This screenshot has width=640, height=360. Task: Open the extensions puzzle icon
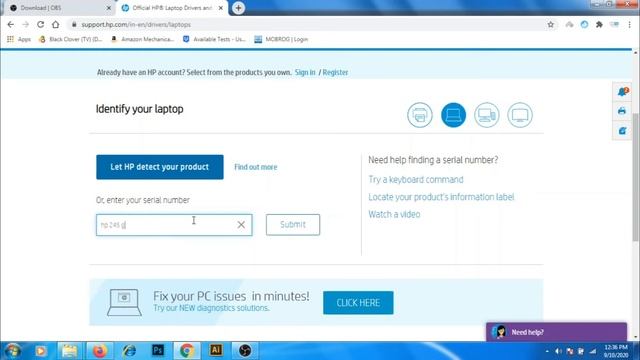pyautogui.click(x=599, y=24)
